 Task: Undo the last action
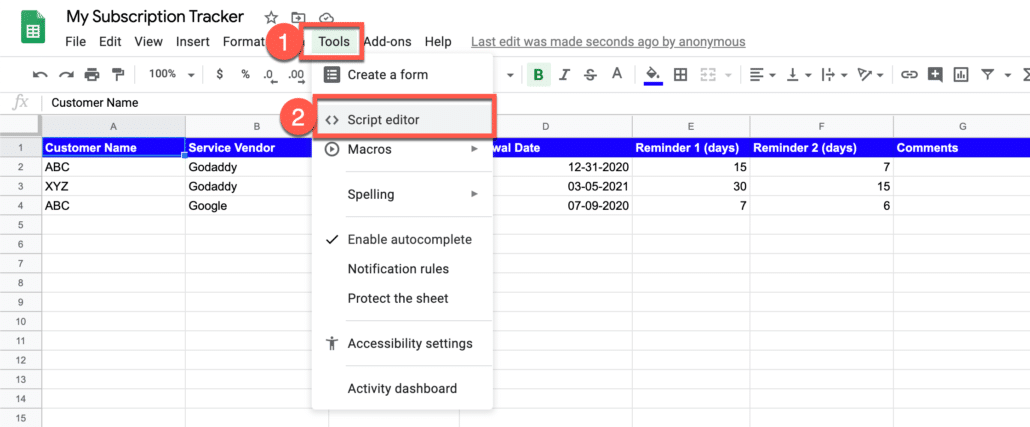40,75
